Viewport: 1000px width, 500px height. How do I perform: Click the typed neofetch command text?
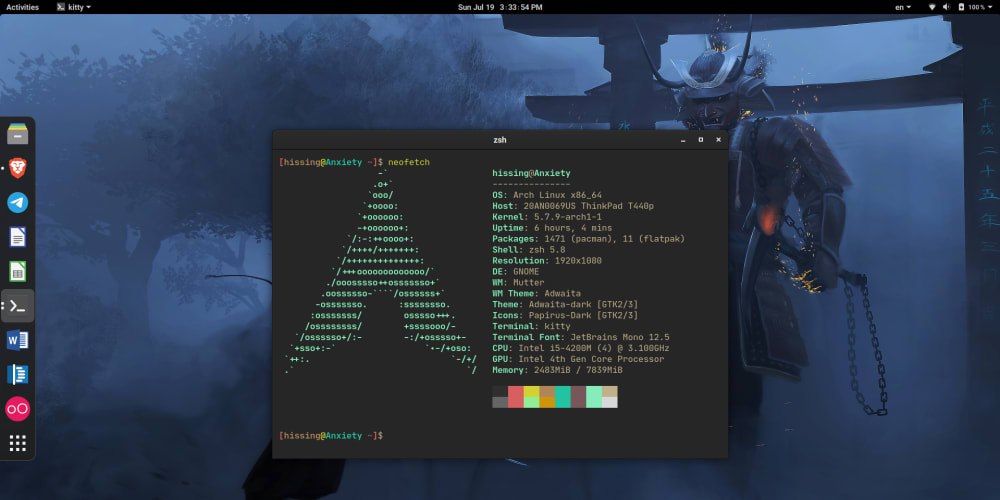[x=409, y=163]
